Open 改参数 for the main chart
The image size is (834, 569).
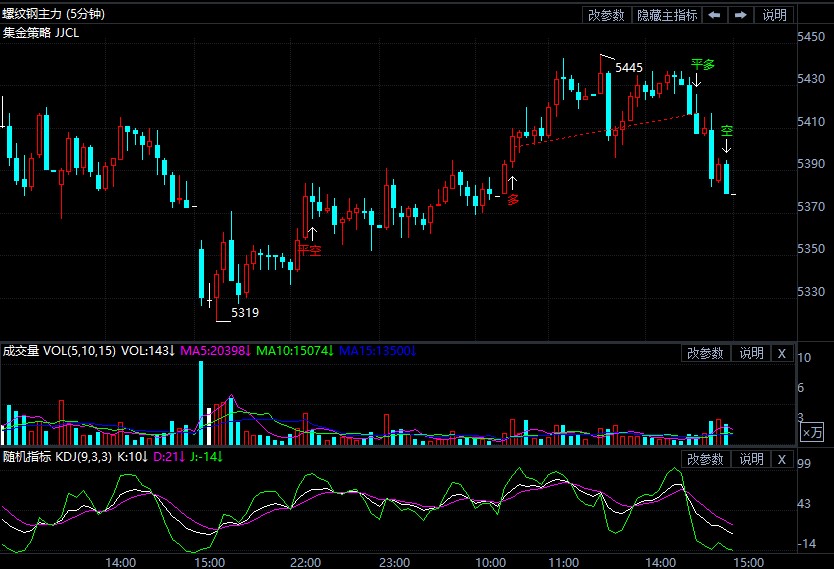tap(606, 15)
